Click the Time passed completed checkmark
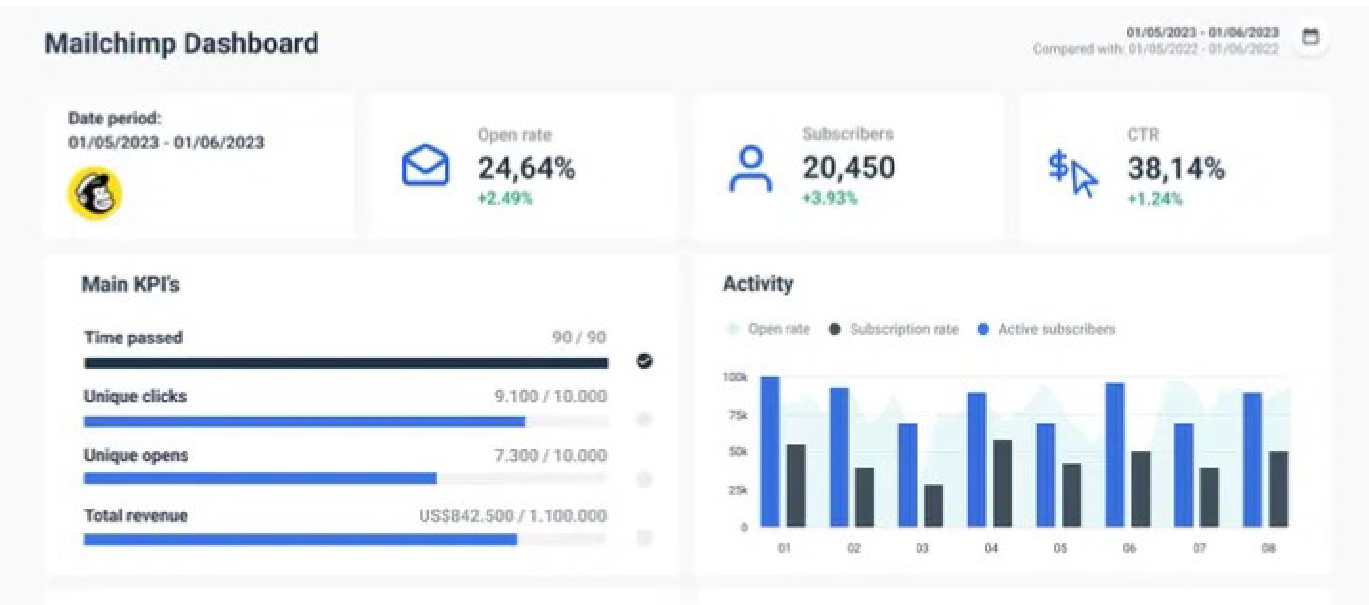Screen dimensions: 1369x605 tap(644, 361)
